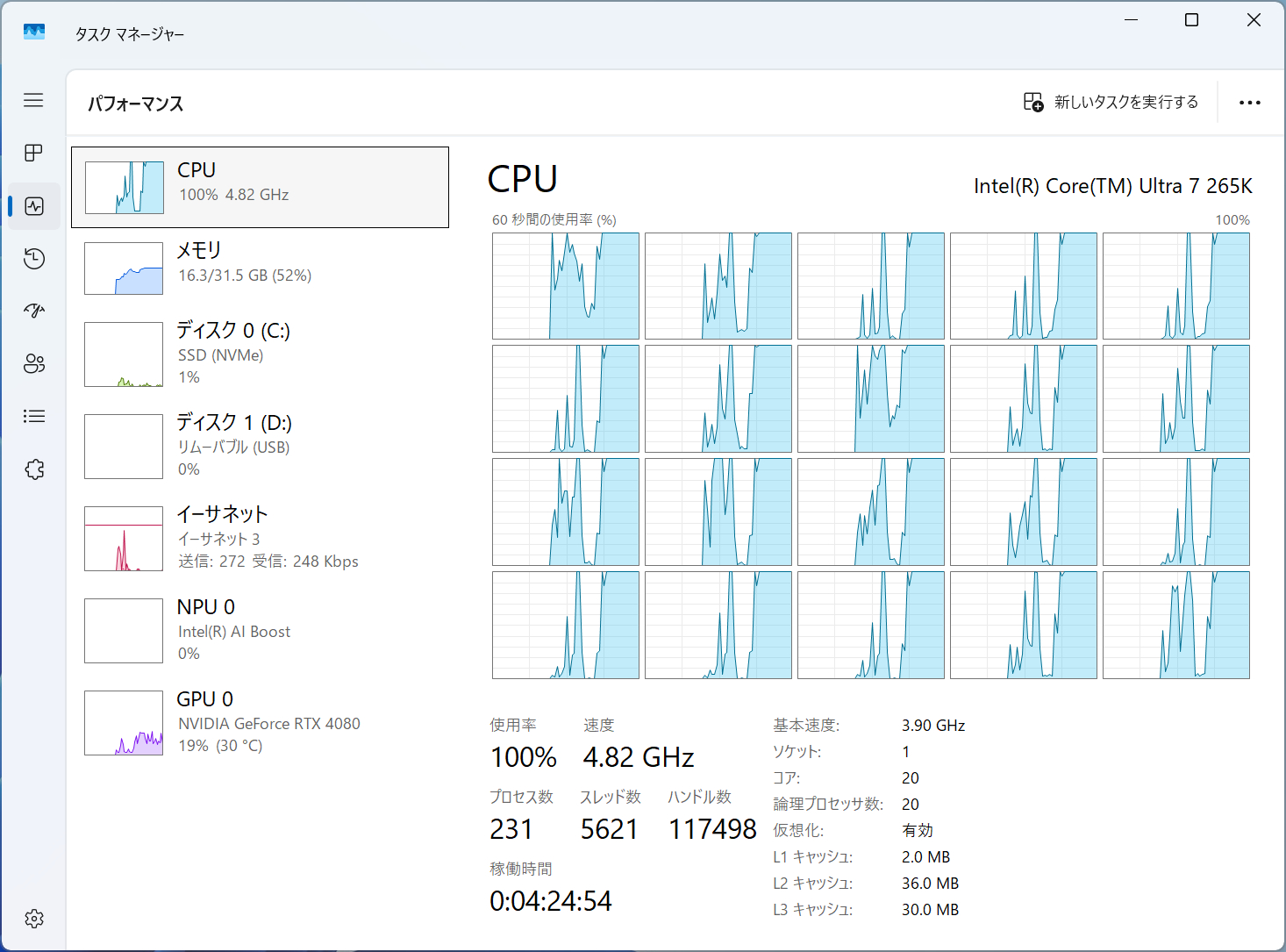Open the Startup apps page icon
The height and width of the screenshot is (952, 1286).
coord(34,311)
